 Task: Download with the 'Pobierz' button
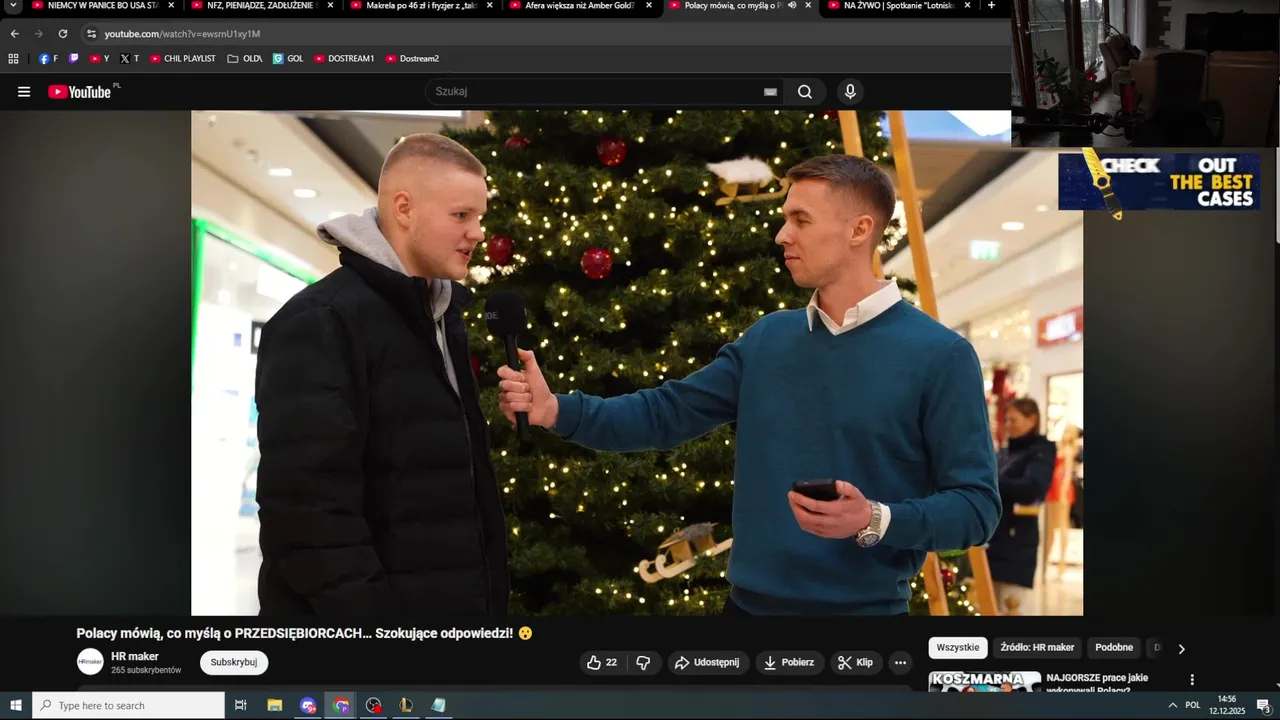click(789, 662)
